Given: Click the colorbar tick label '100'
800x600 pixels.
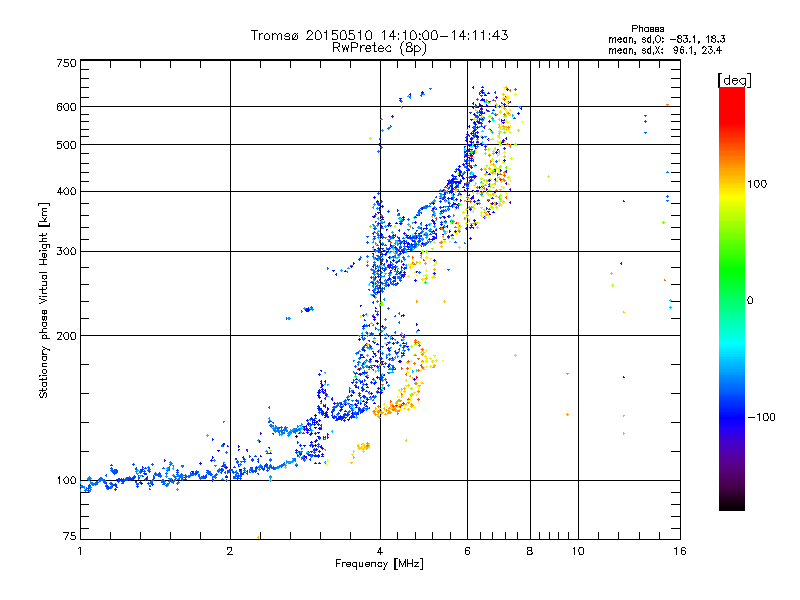Looking at the screenshot, I should (757, 184).
